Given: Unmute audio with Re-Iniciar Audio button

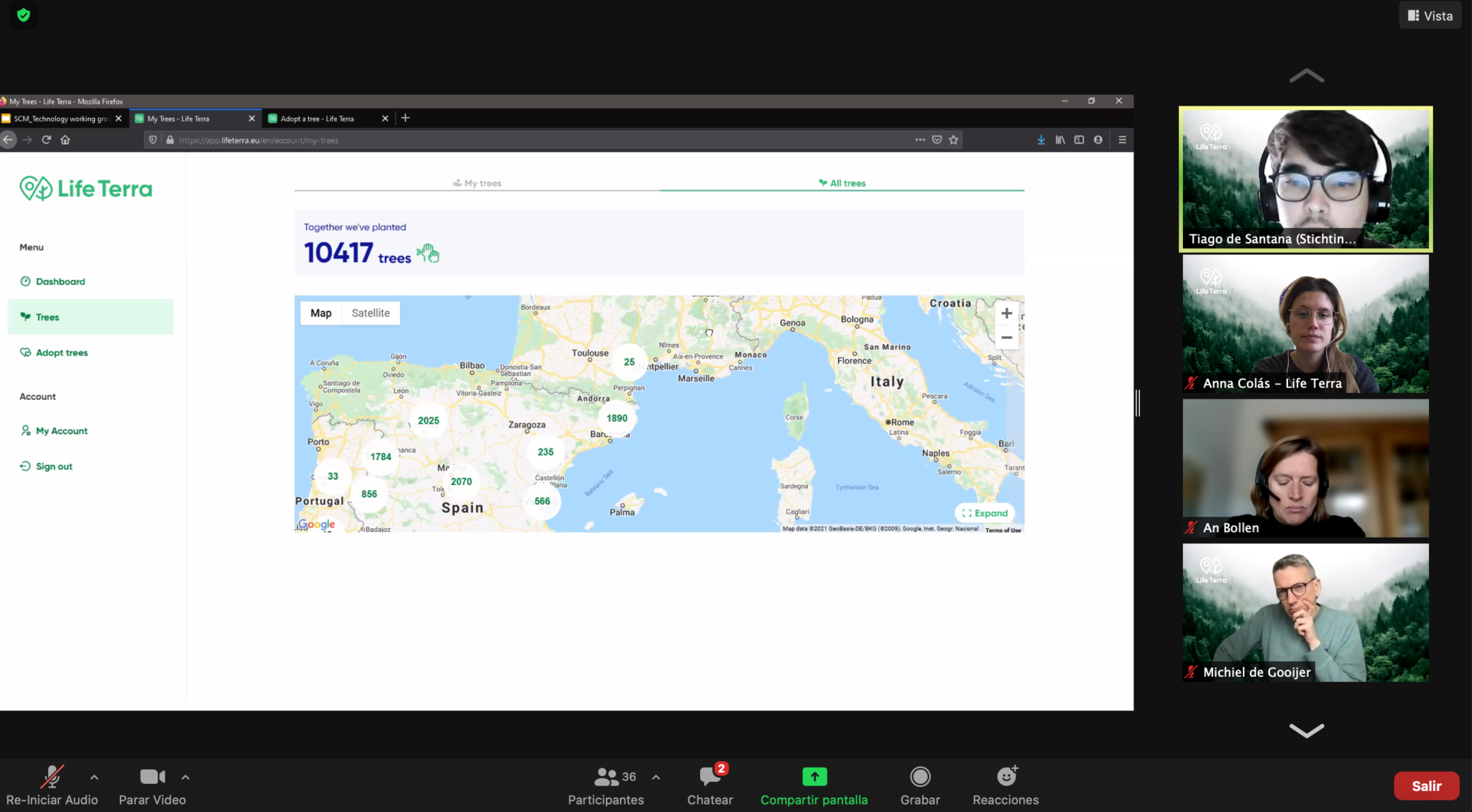Looking at the screenshot, I should [52, 785].
